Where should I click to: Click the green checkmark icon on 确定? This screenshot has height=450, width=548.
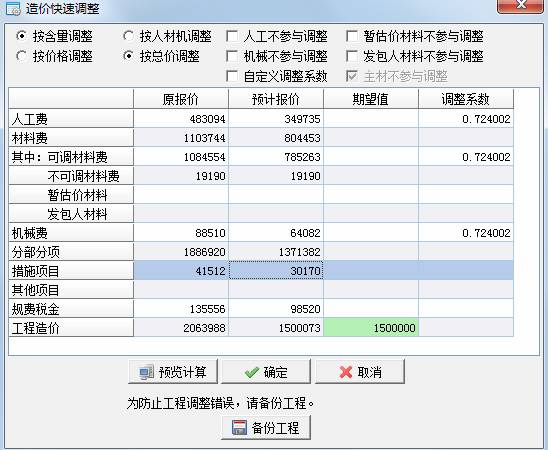point(252,372)
